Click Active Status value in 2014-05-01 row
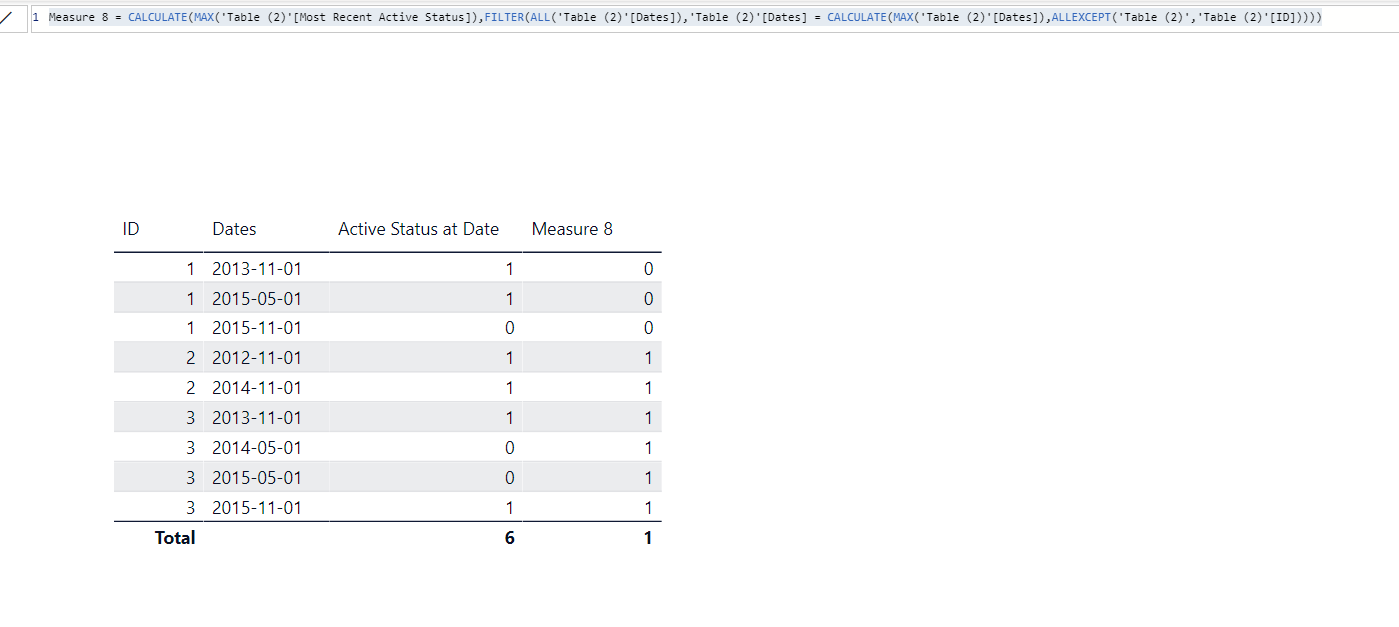This screenshot has height=627, width=1399. pos(510,448)
